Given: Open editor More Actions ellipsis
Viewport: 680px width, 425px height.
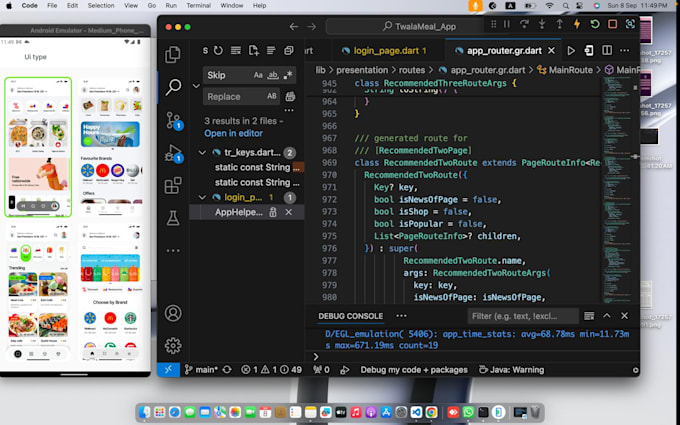Looking at the screenshot, I should pos(624,51).
